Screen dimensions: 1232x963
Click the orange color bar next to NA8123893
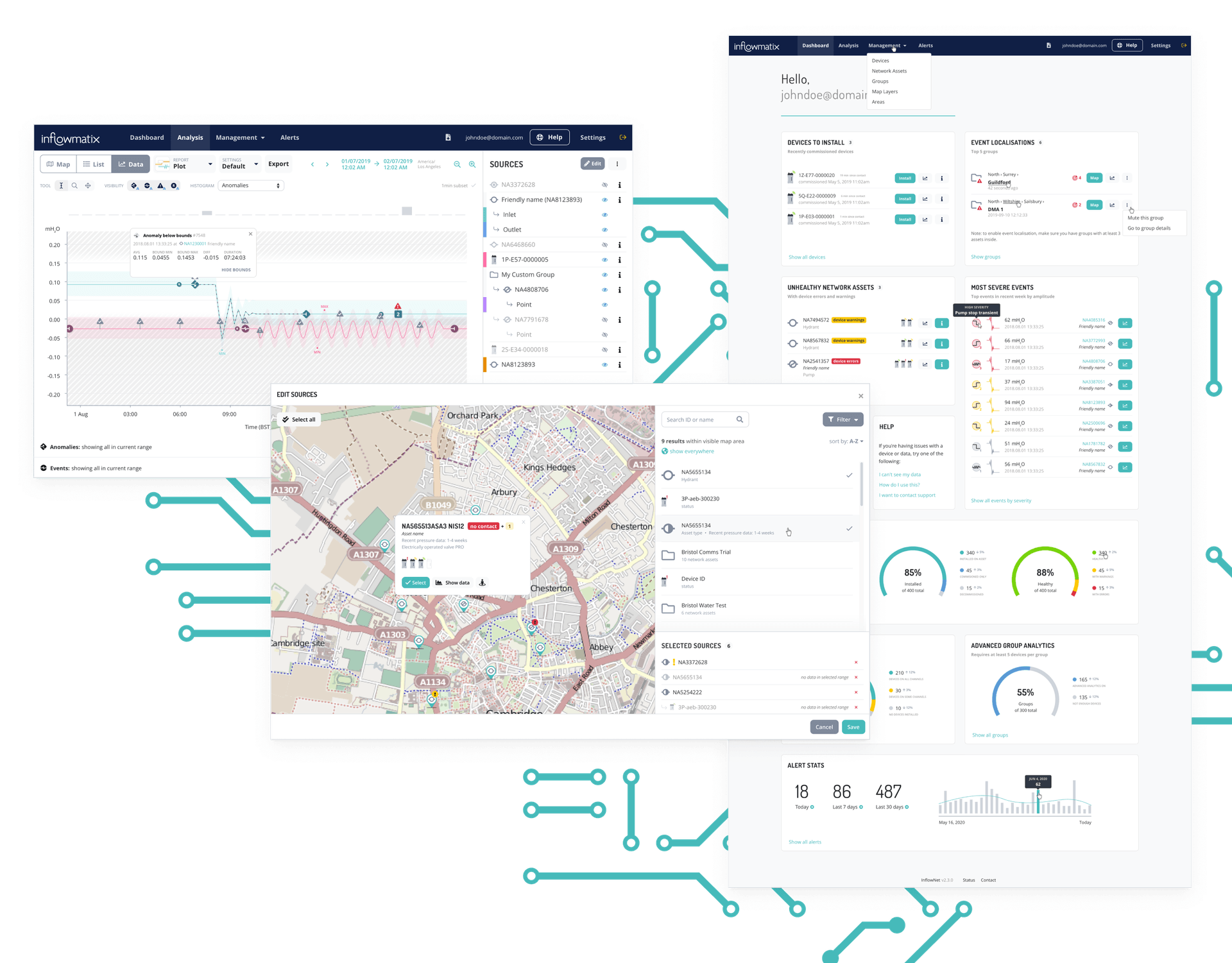click(x=486, y=364)
